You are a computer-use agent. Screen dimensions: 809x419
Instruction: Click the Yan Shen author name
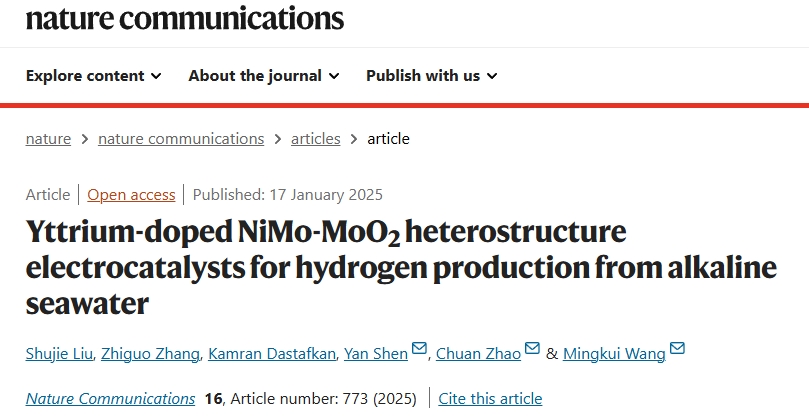376,354
